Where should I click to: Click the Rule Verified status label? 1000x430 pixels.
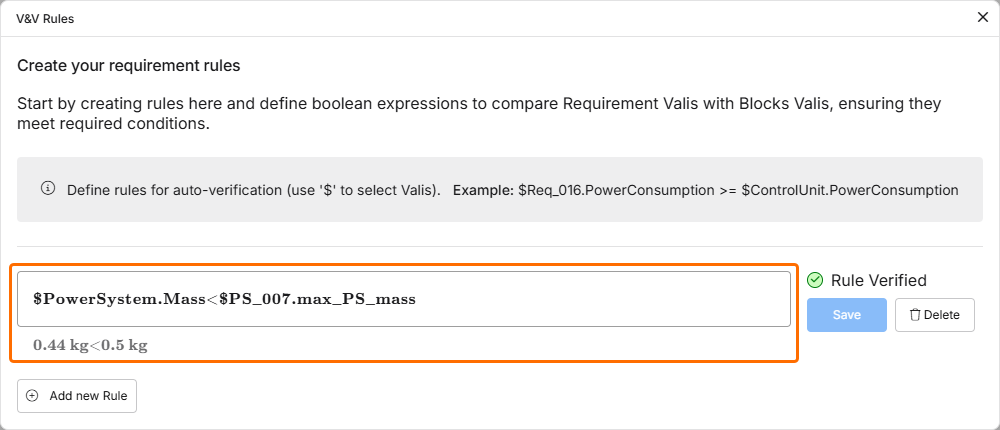879,280
